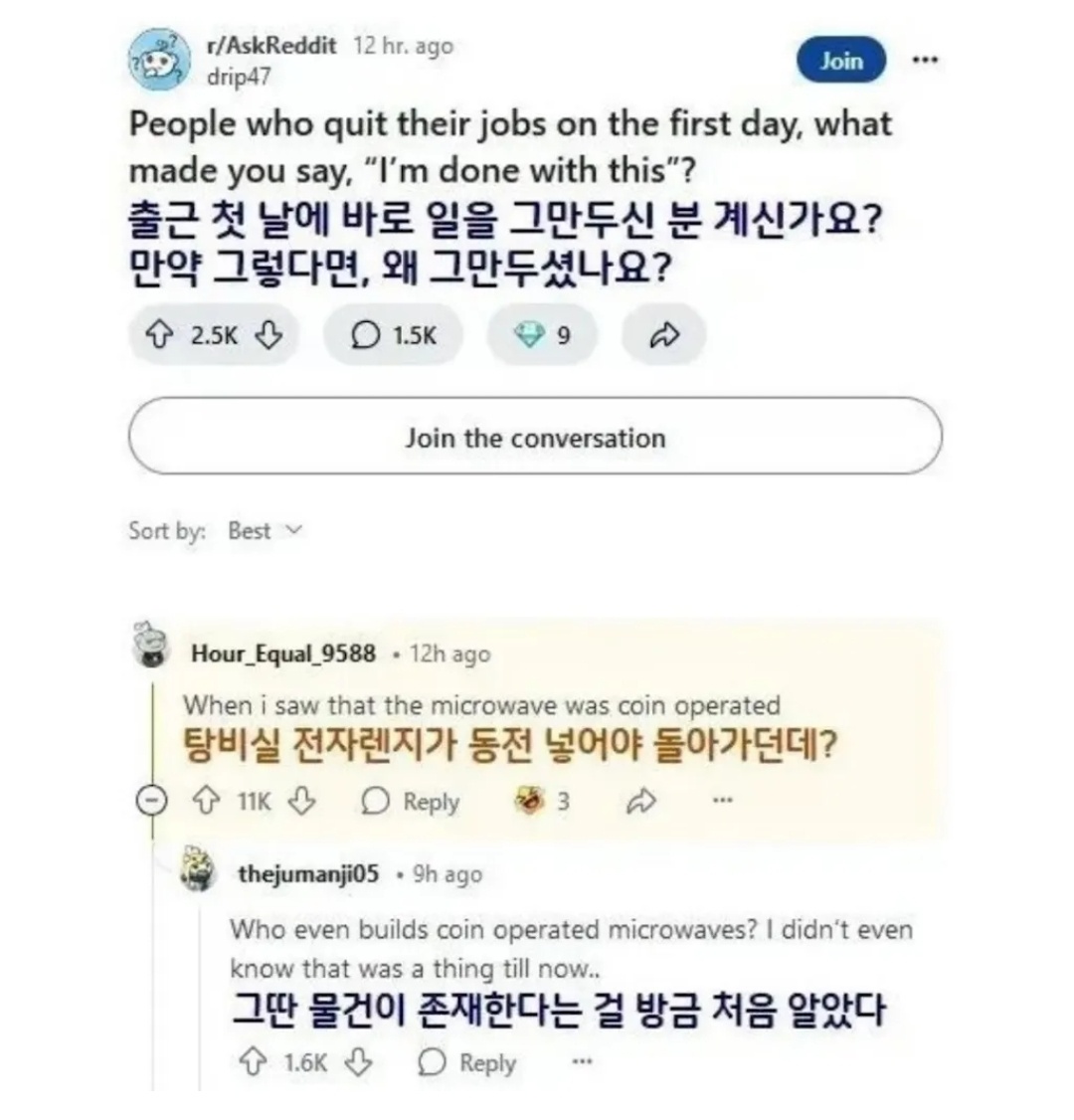This screenshot has height=1120, width=1074.
Task: Reply to thejumanji05's comment
Action: click(467, 1062)
